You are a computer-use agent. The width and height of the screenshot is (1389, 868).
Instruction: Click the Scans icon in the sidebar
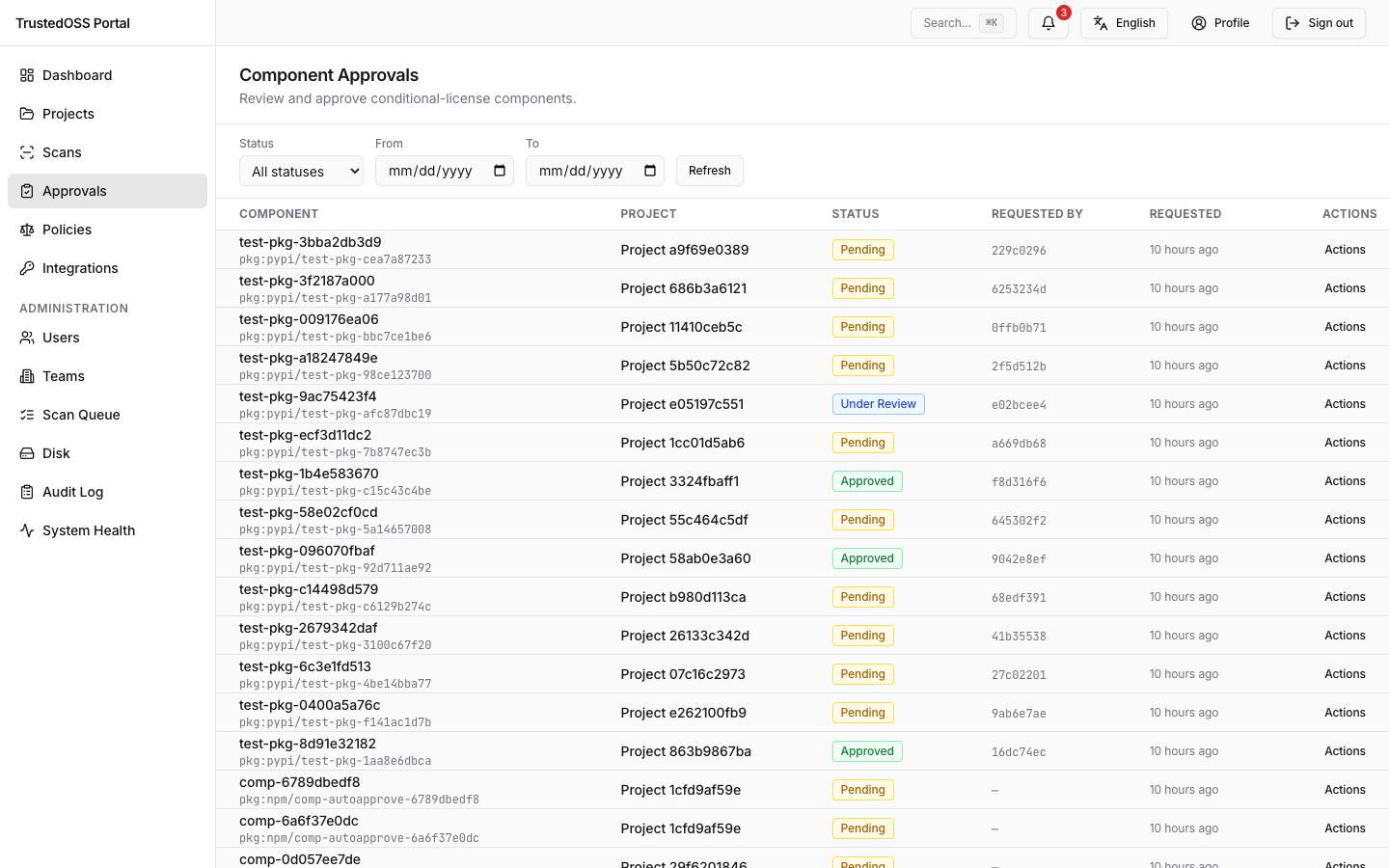[27, 152]
